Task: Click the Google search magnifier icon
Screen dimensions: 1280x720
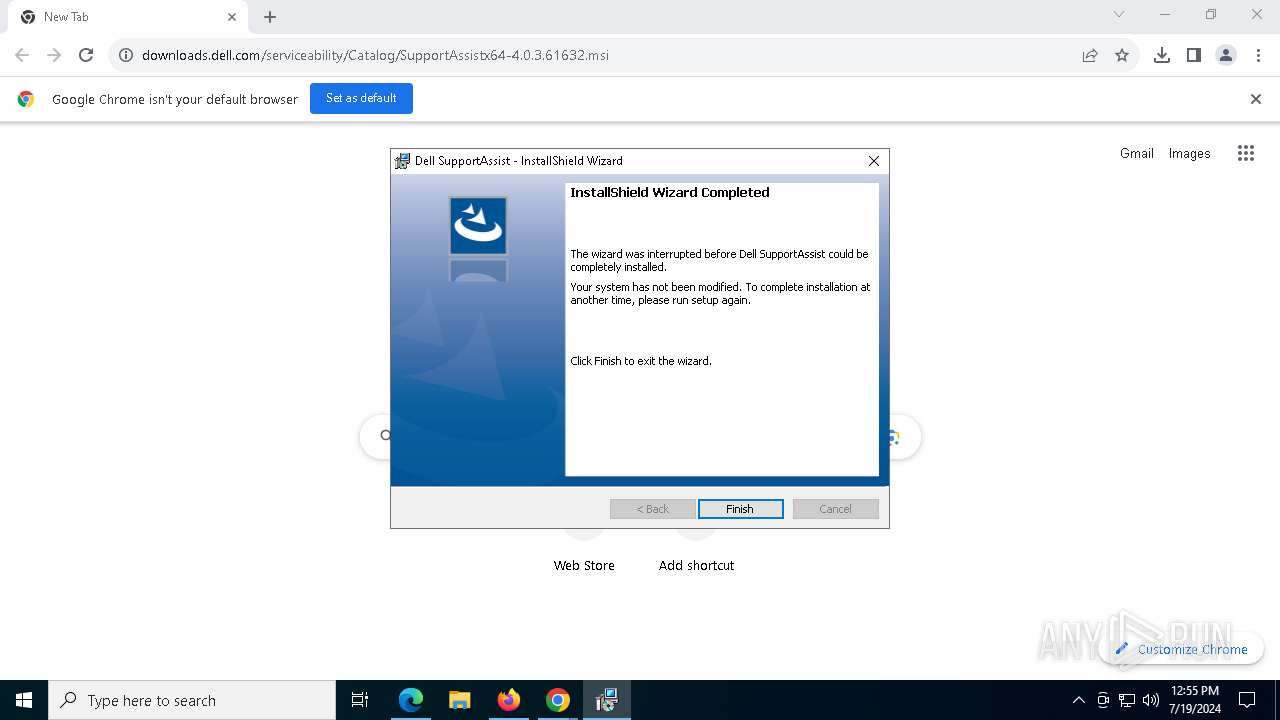Action: (x=385, y=436)
